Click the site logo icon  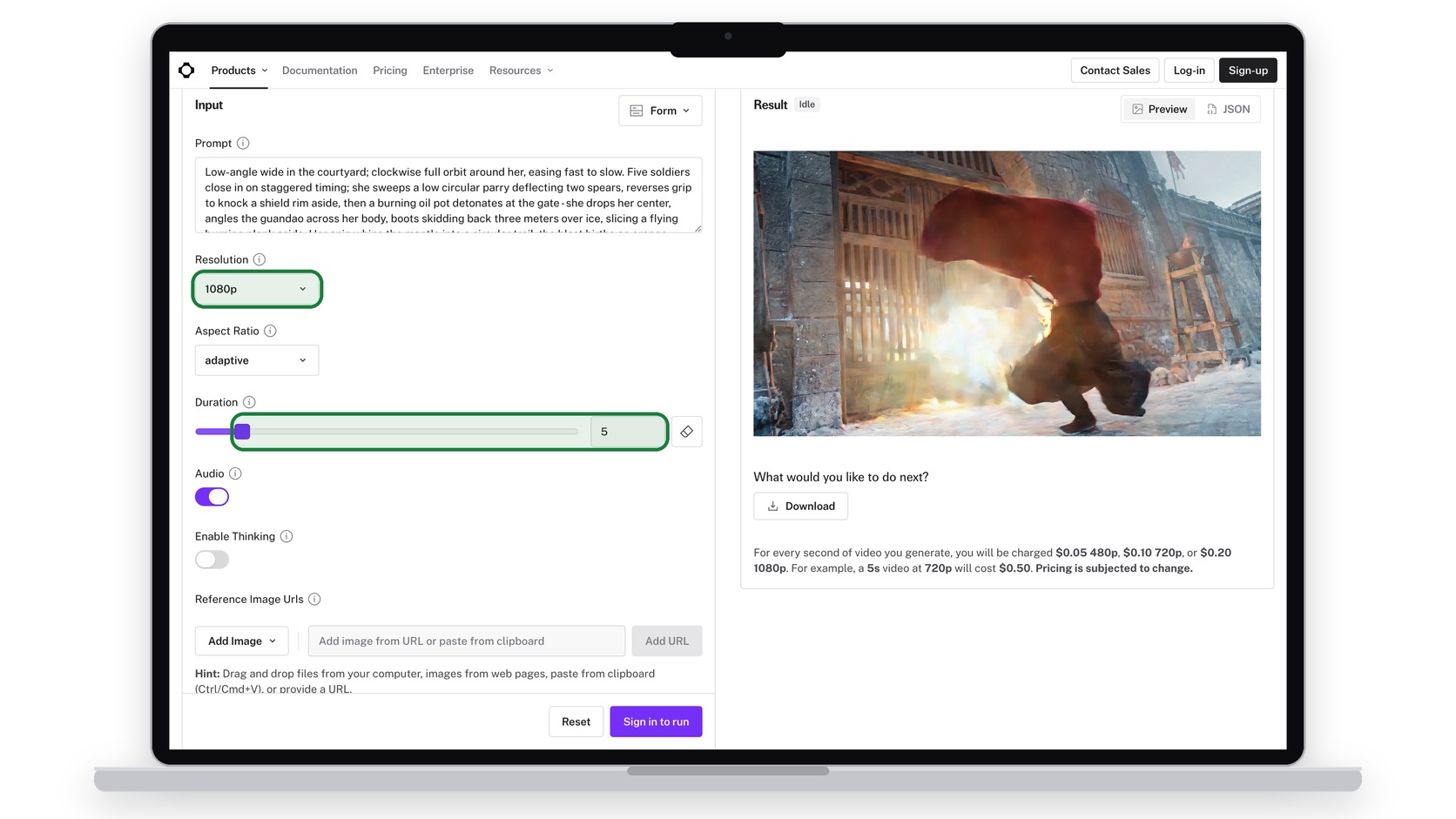[186, 70]
